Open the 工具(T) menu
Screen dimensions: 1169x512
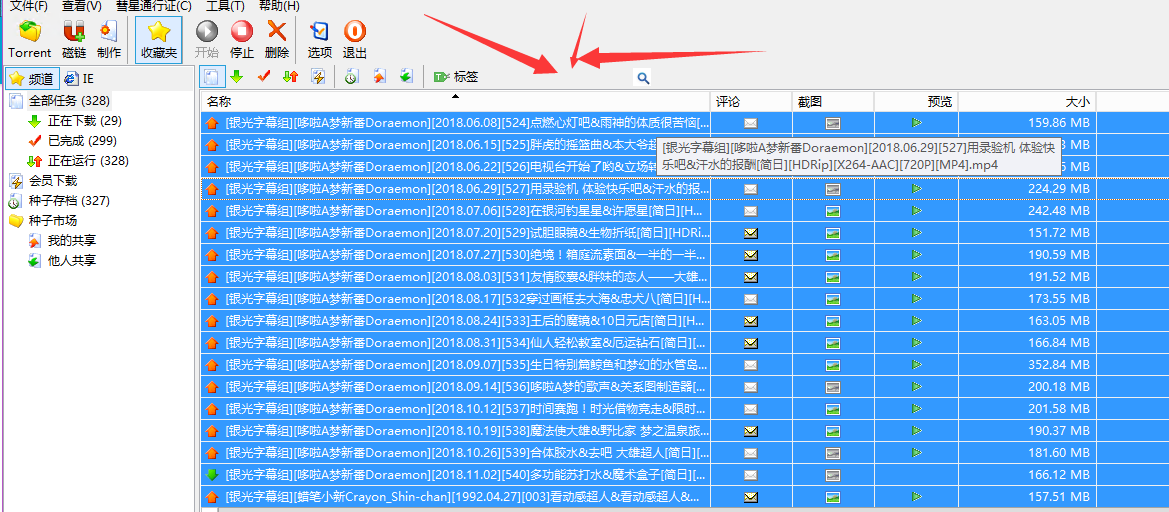pyautogui.click(x=225, y=6)
